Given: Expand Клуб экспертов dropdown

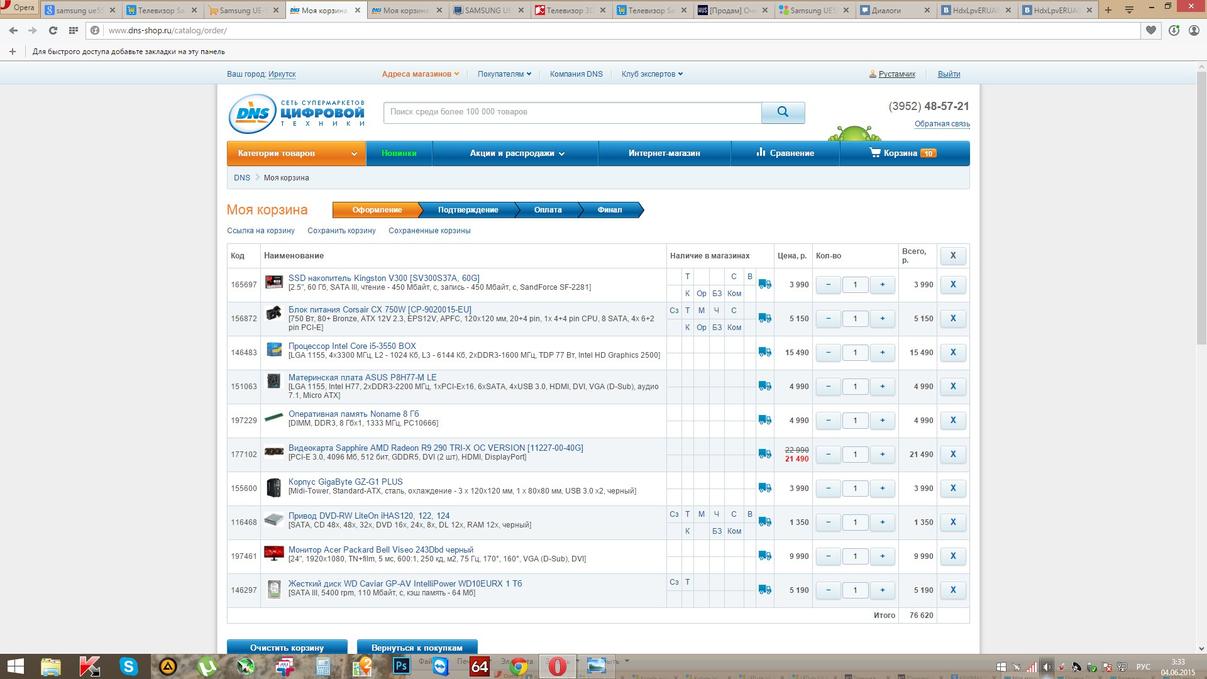Looking at the screenshot, I should tap(652, 74).
